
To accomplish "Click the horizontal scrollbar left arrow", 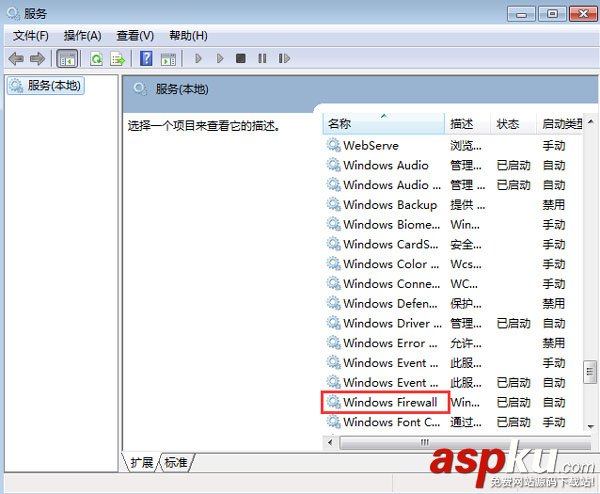I will pos(330,443).
